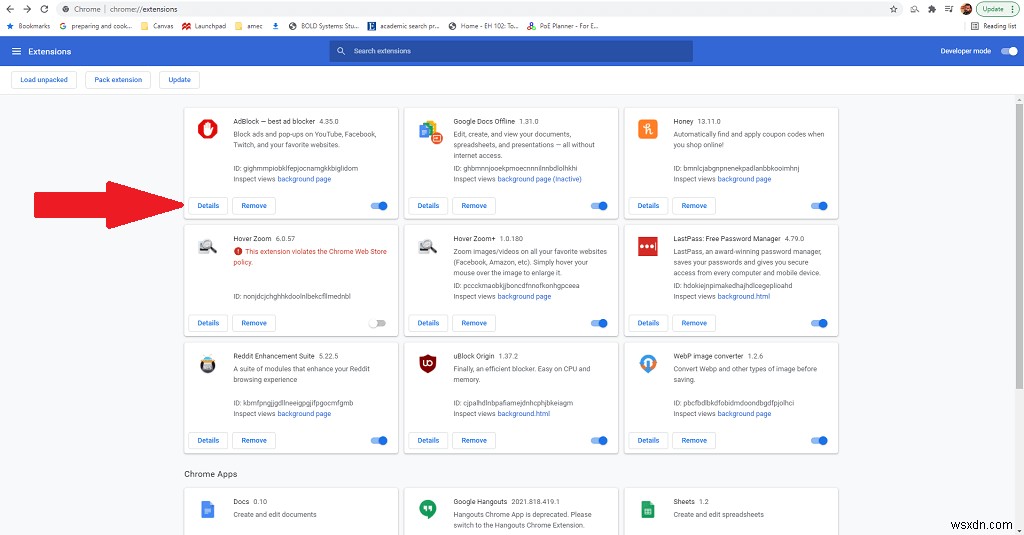Click the Update extensions button
The height and width of the screenshot is (535, 1024).
pyautogui.click(x=180, y=80)
